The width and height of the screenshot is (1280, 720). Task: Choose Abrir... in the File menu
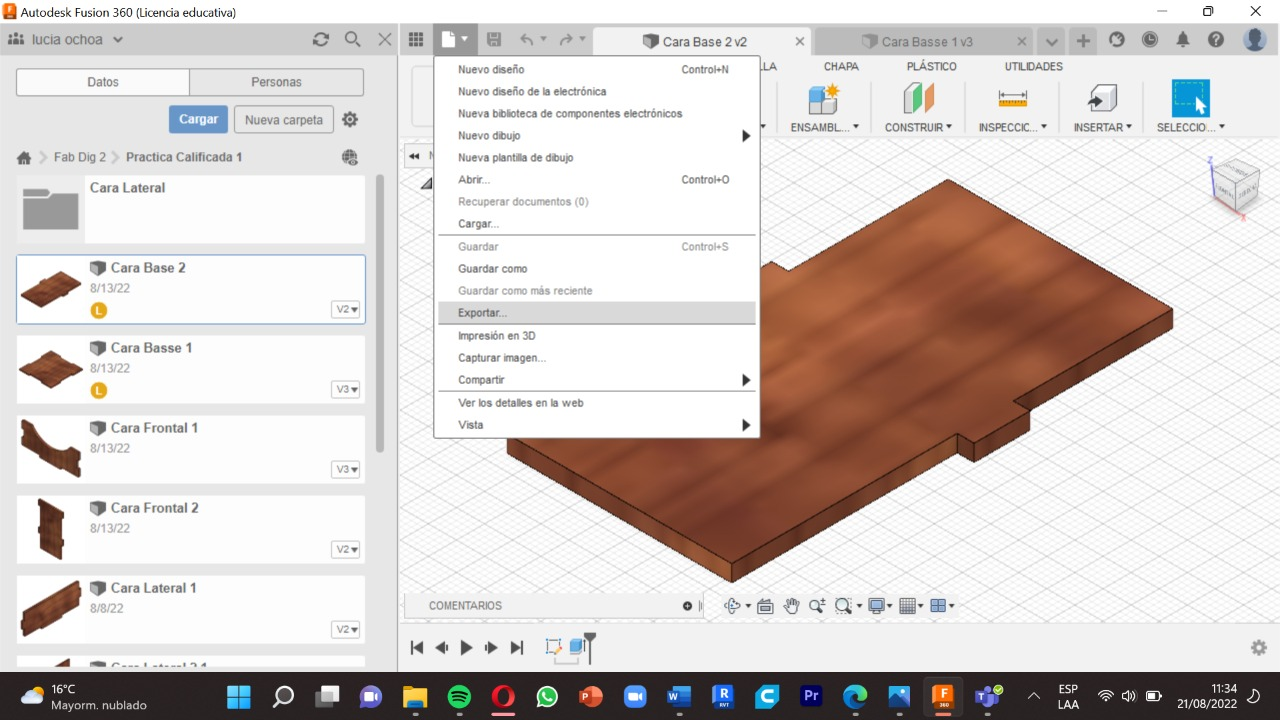tap(596, 180)
